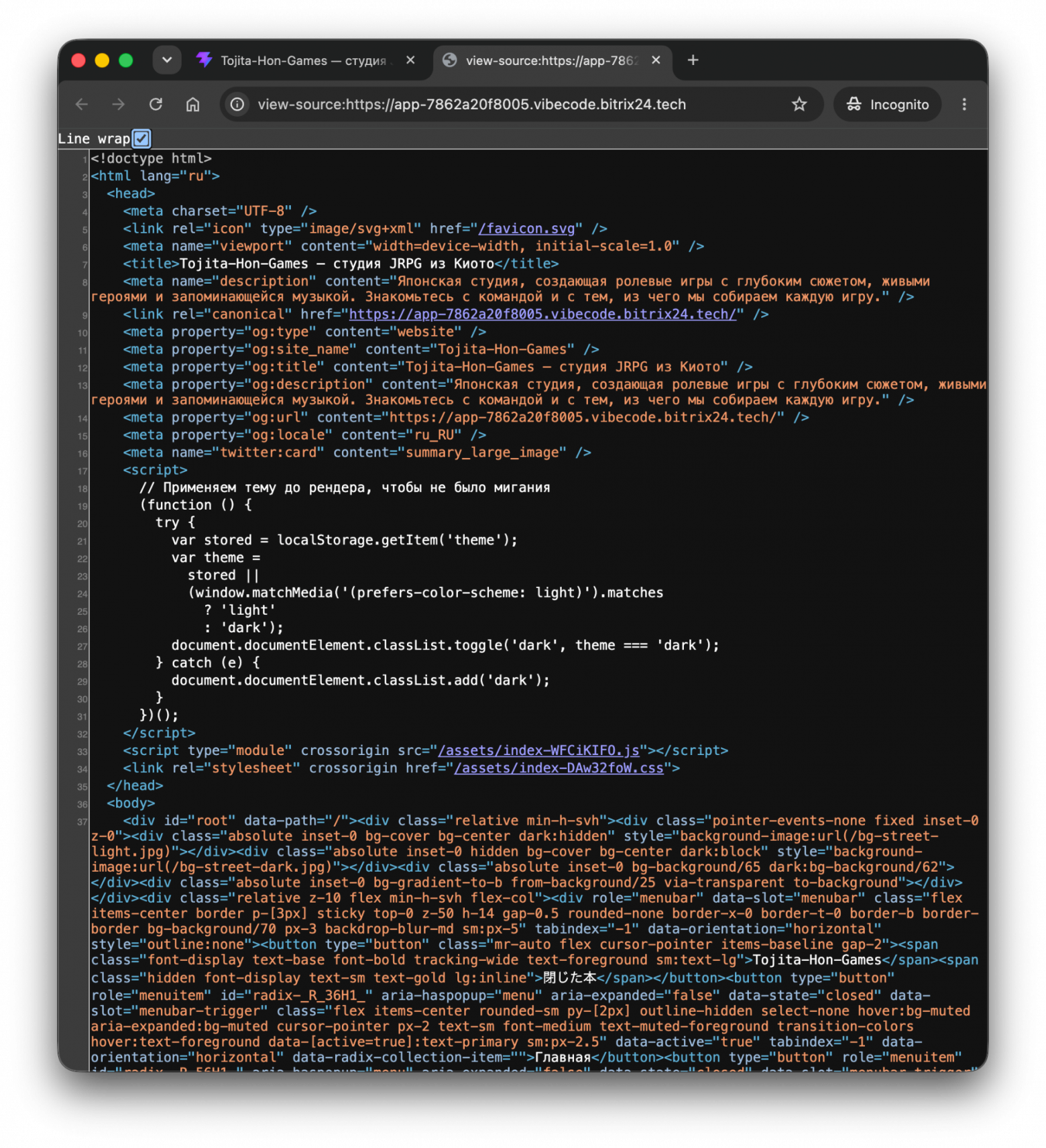The image size is (1046, 1148).
Task: Bookmark this page with the star
Action: click(799, 105)
